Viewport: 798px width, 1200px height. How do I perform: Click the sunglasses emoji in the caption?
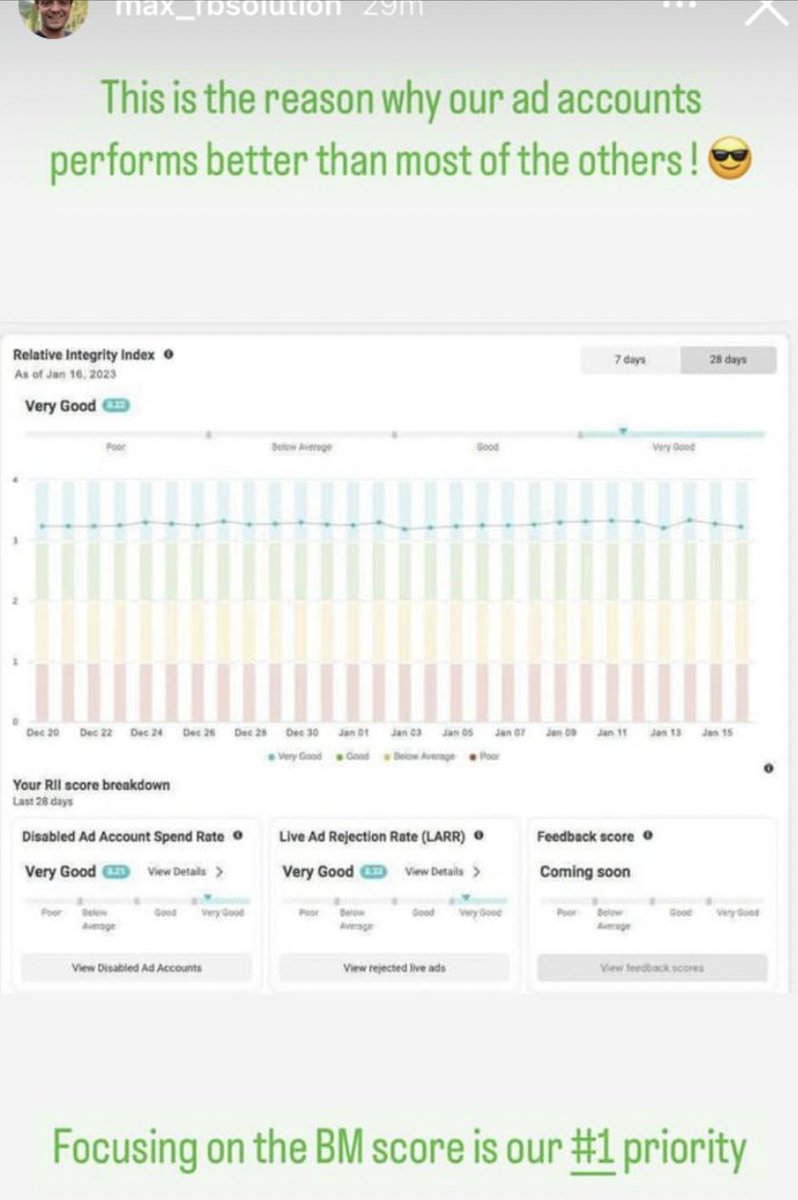[729, 158]
